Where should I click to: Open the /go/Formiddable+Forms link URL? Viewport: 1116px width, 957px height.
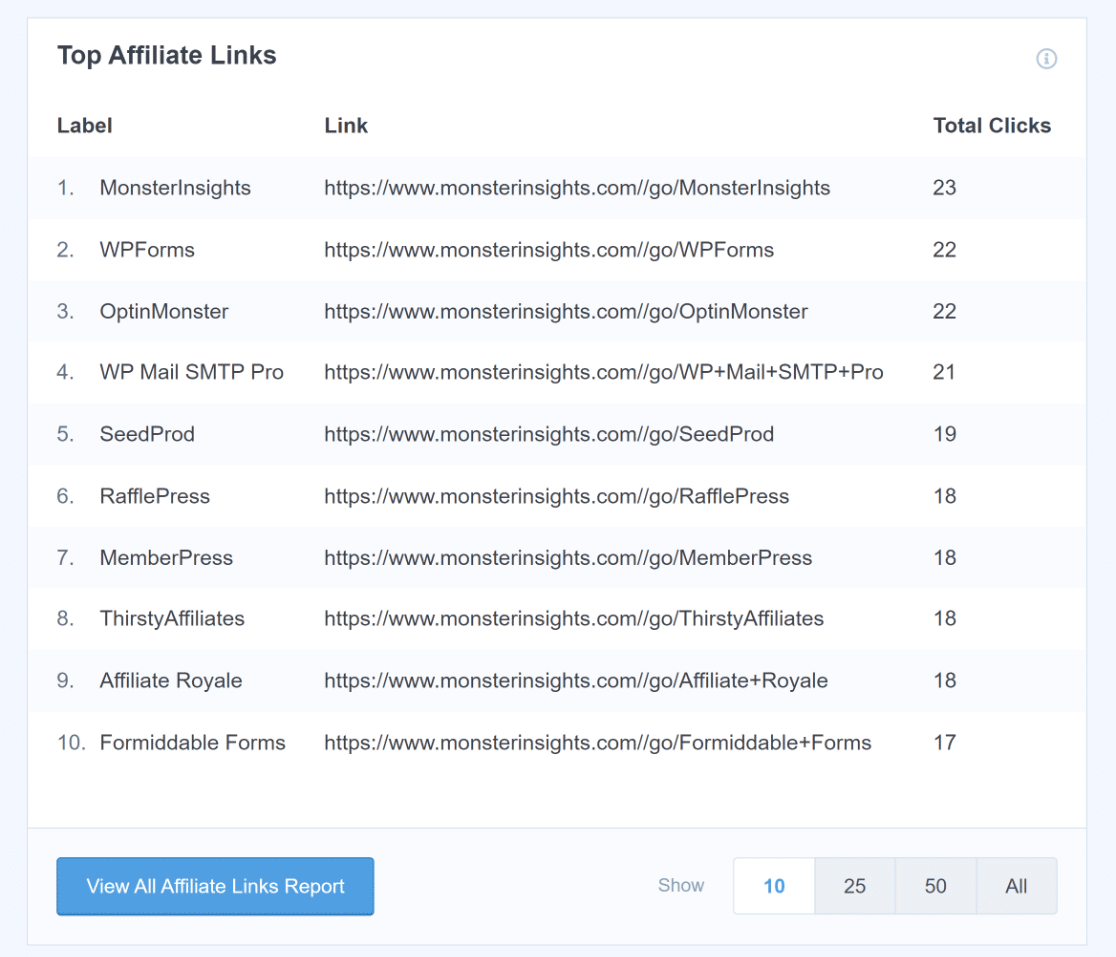598,743
